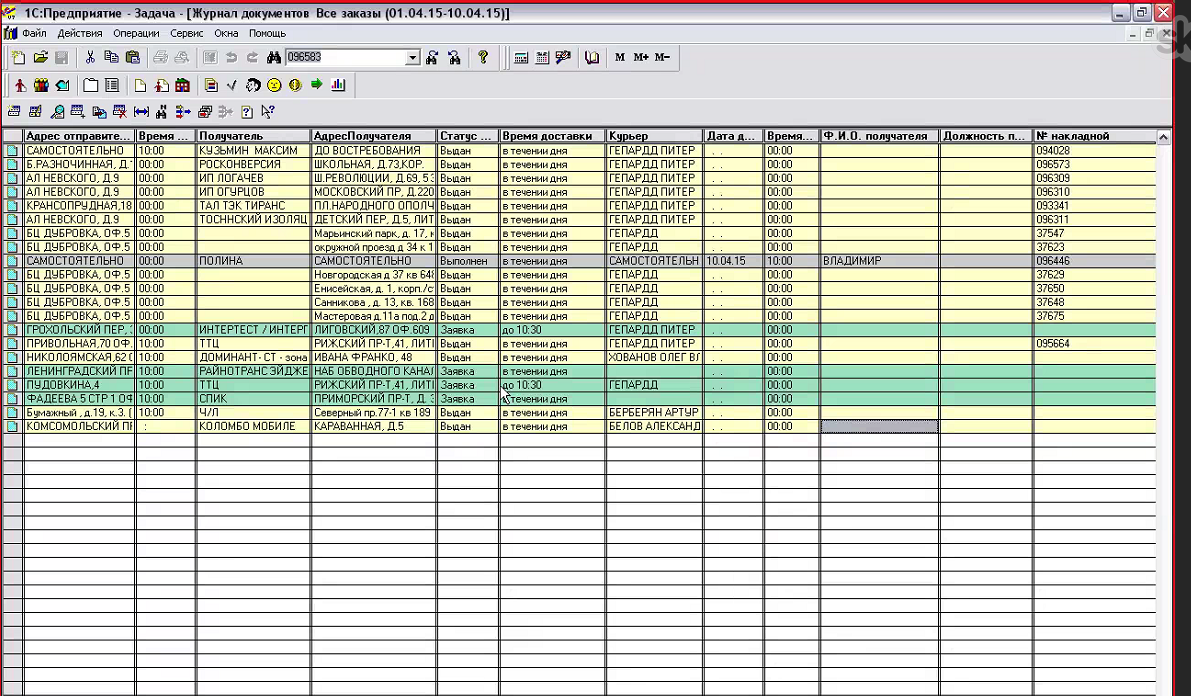This screenshot has width=1191, height=696.
Task: Click the scissors Cut icon
Action: (x=90, y=58)
